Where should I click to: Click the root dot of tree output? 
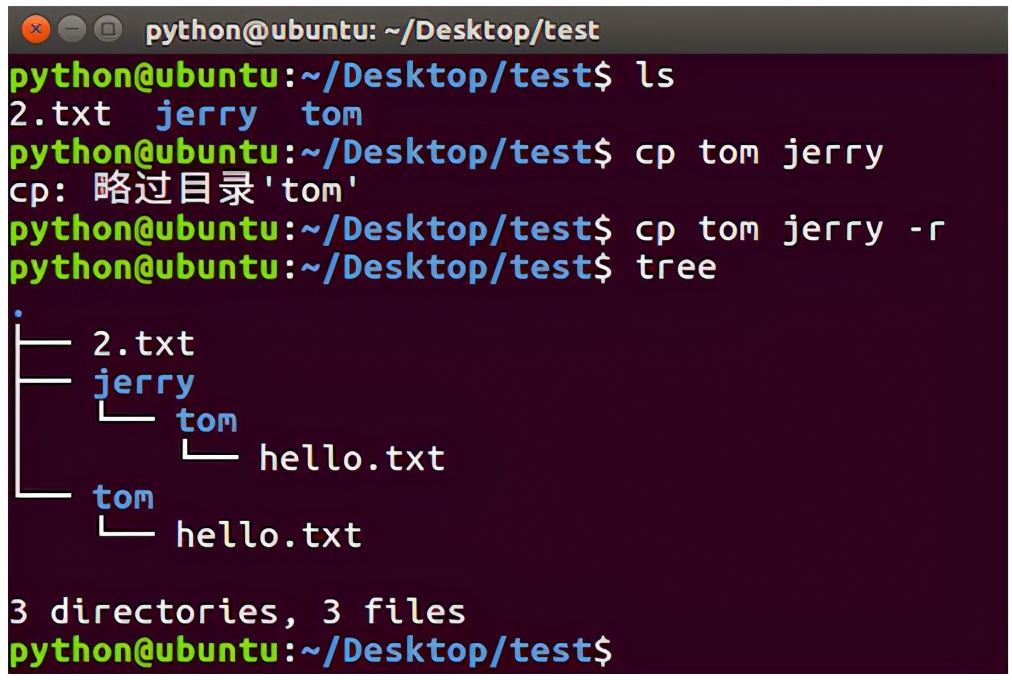tap(18, 314)
